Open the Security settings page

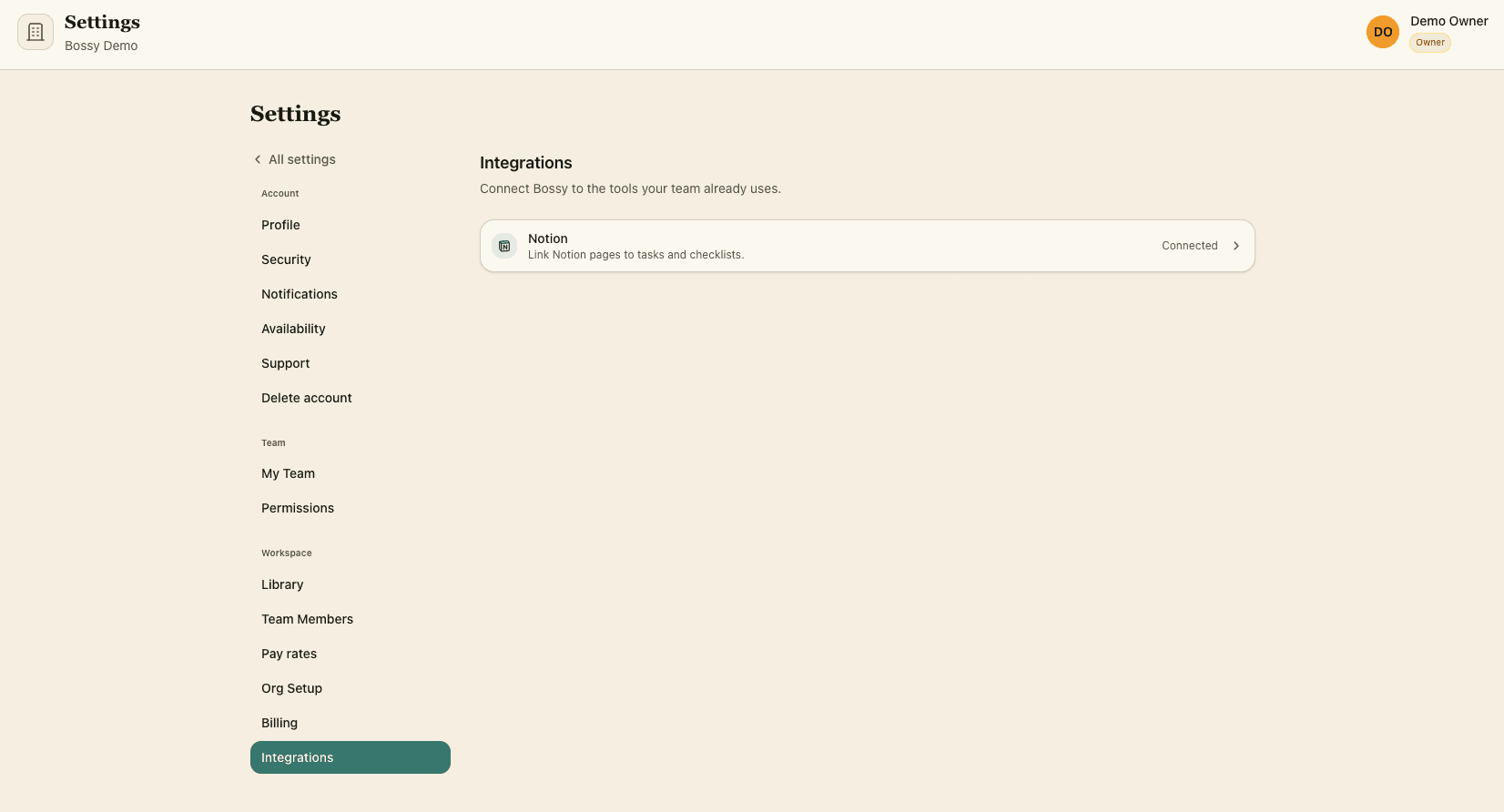click(x=351, y=259)
